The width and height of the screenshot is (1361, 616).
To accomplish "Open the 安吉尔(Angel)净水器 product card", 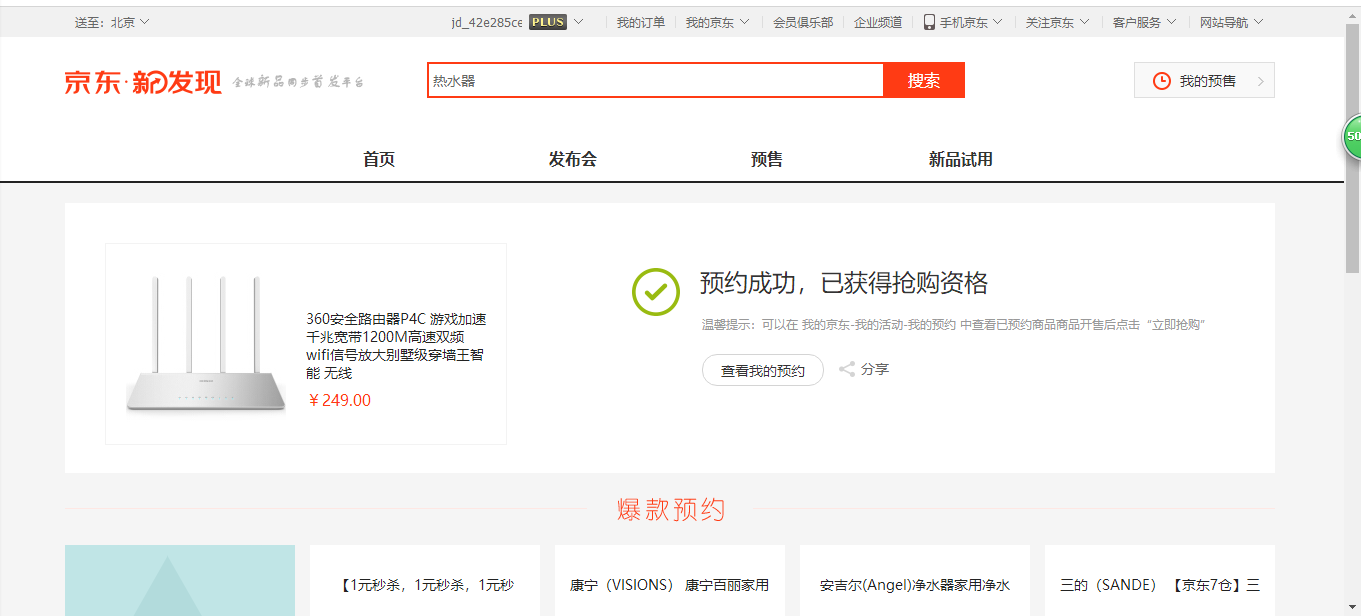I will click(915, 580).
